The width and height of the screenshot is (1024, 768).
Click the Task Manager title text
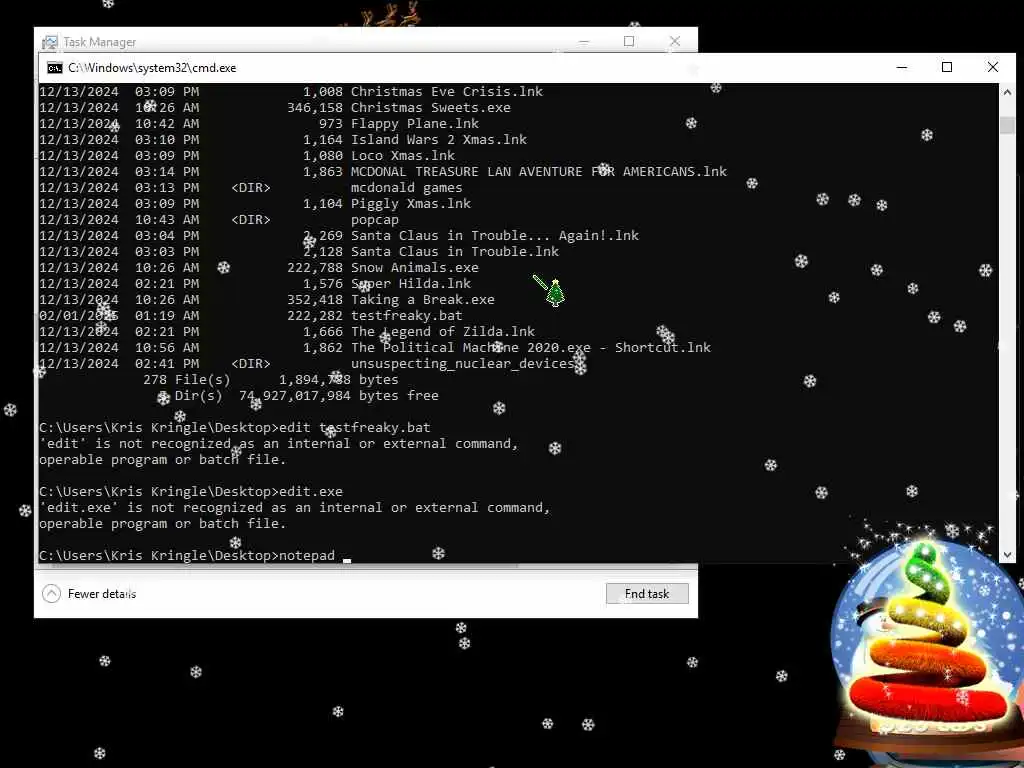pos(100,42)
